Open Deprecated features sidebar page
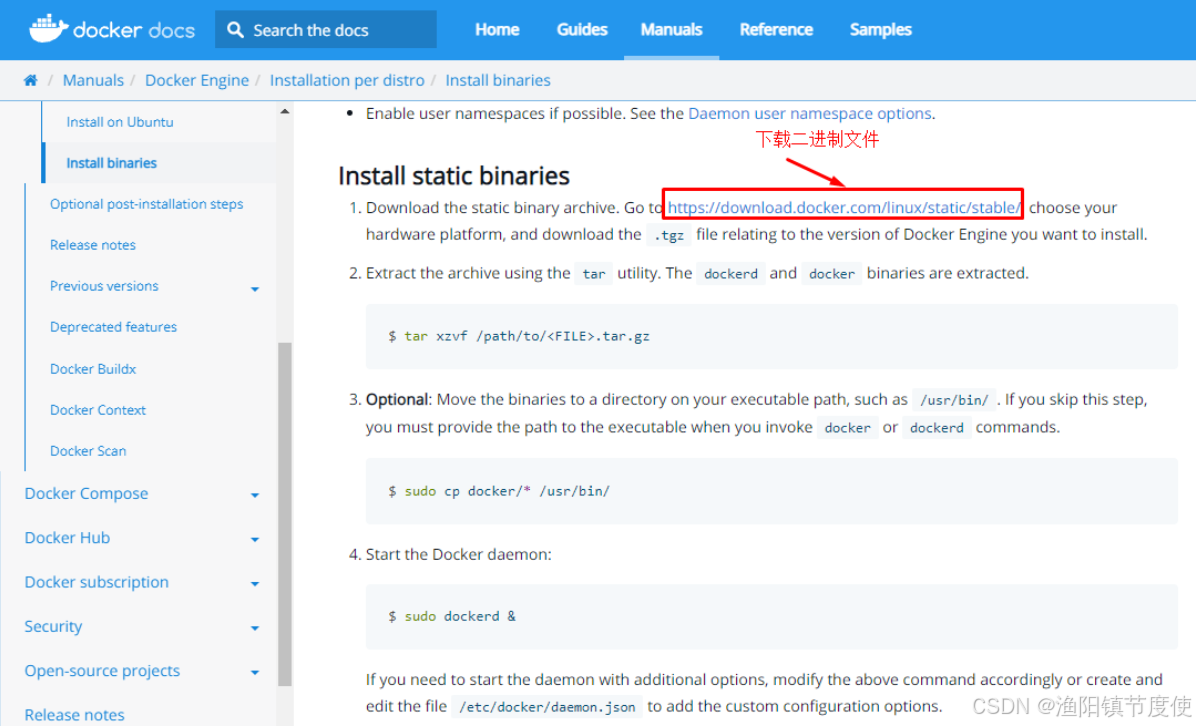This screenshot has width=1196, height=726. tap(114, 327)
